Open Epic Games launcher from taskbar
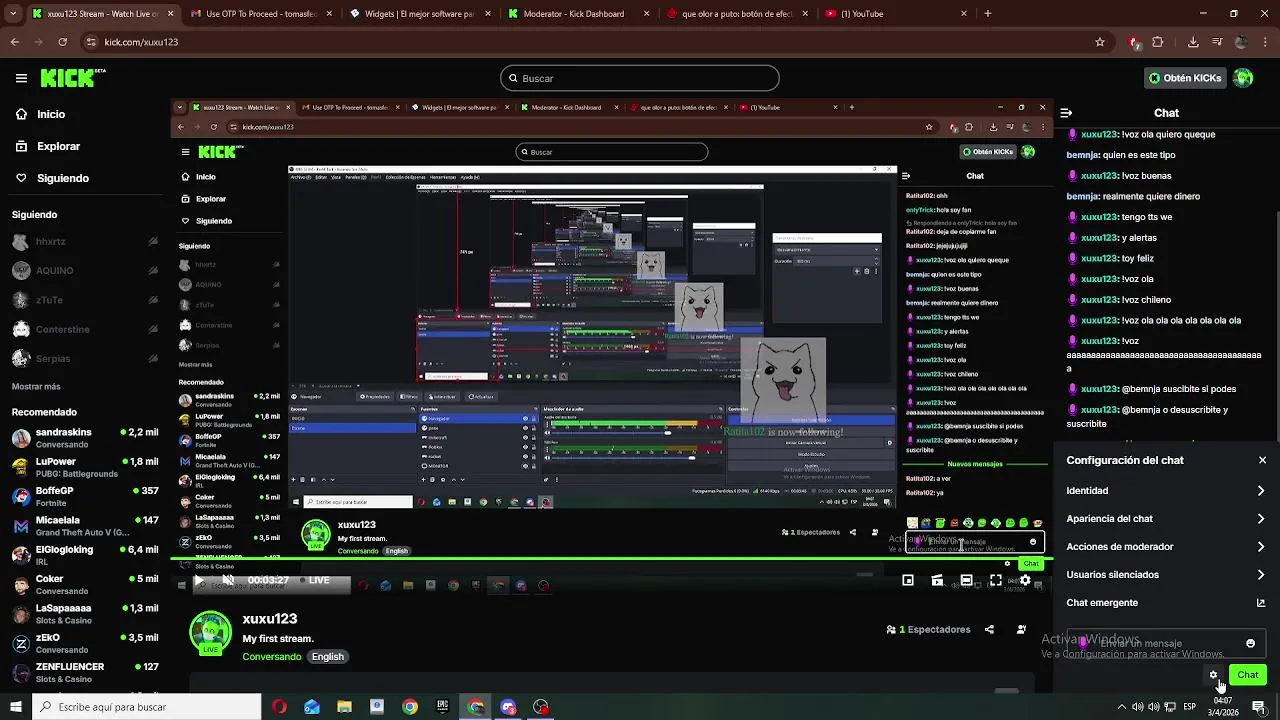The image size is (1280, 720). point(443,707)
